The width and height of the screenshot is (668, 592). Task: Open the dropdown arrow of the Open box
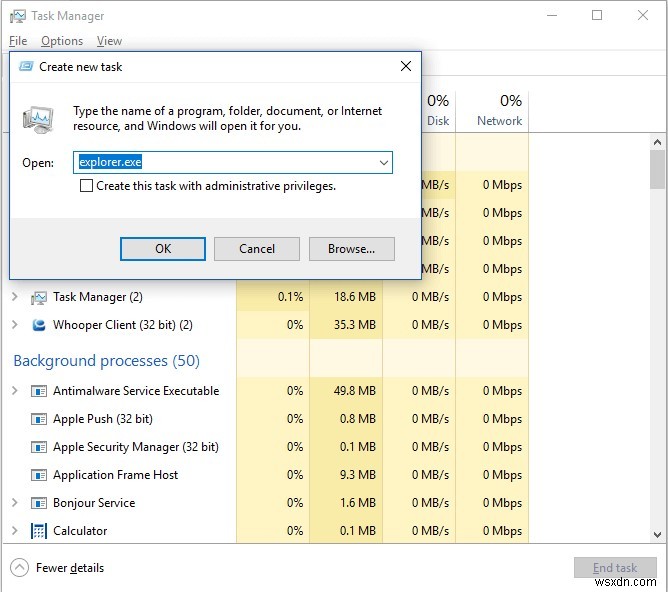pos(384,162)
